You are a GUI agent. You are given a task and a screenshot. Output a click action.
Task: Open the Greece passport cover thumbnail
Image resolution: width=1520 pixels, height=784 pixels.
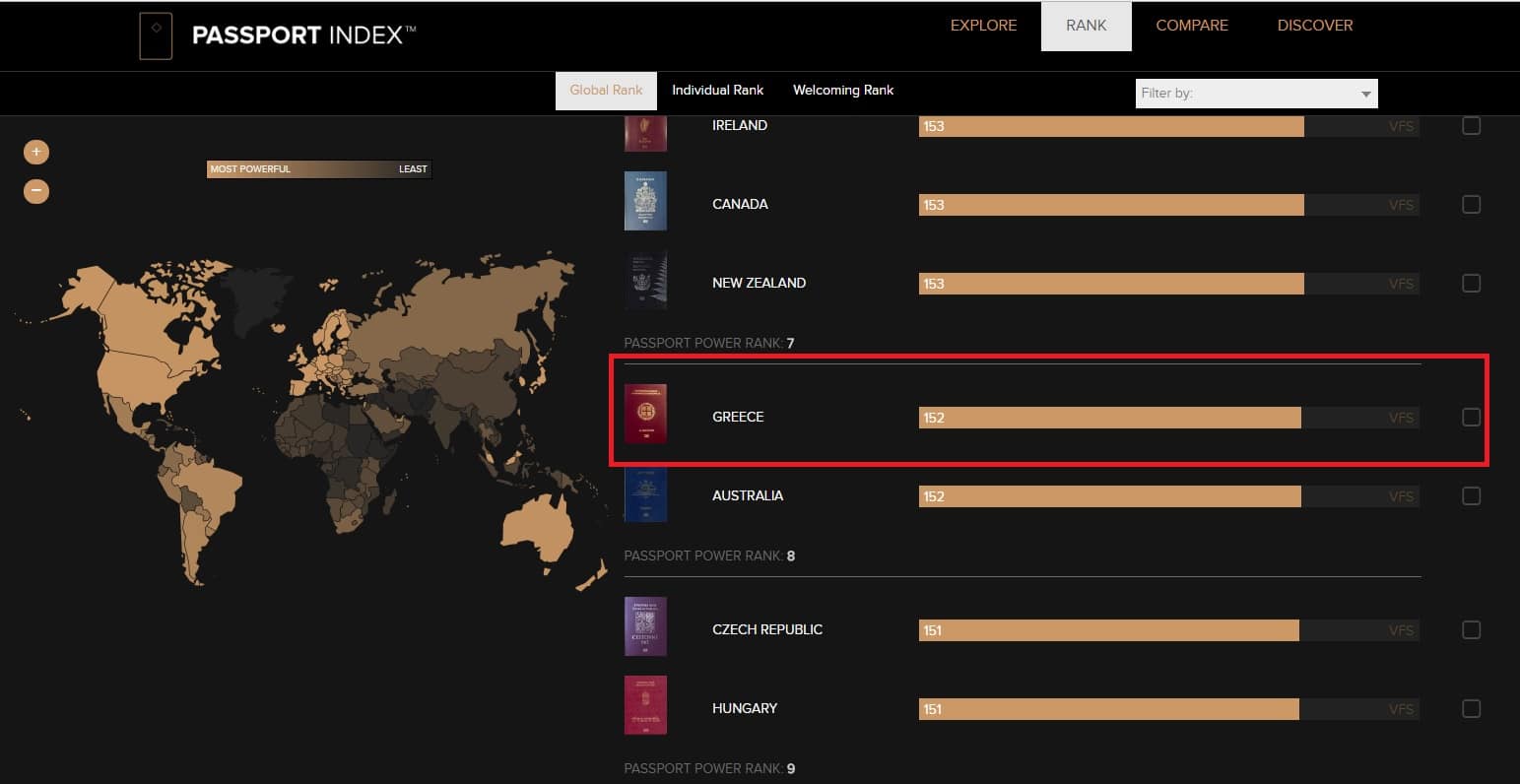(645, 414)
